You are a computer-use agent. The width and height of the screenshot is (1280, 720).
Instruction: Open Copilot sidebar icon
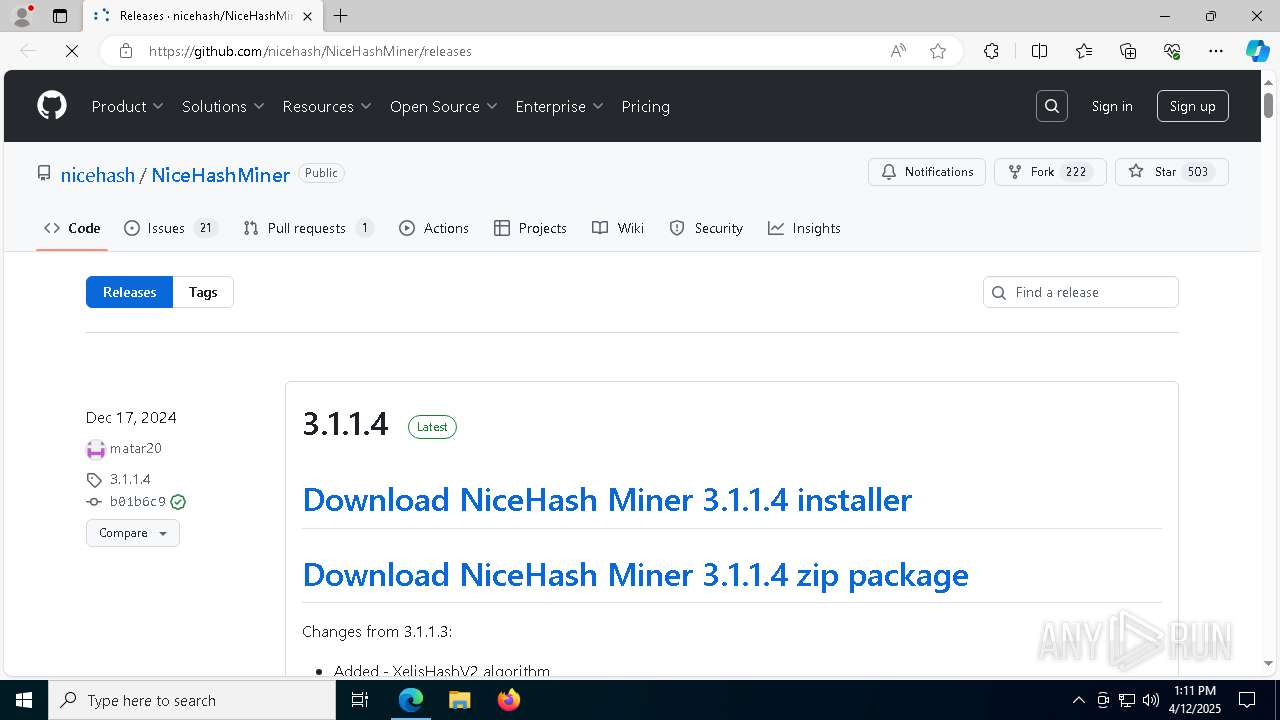click(x=1257, y=51)
